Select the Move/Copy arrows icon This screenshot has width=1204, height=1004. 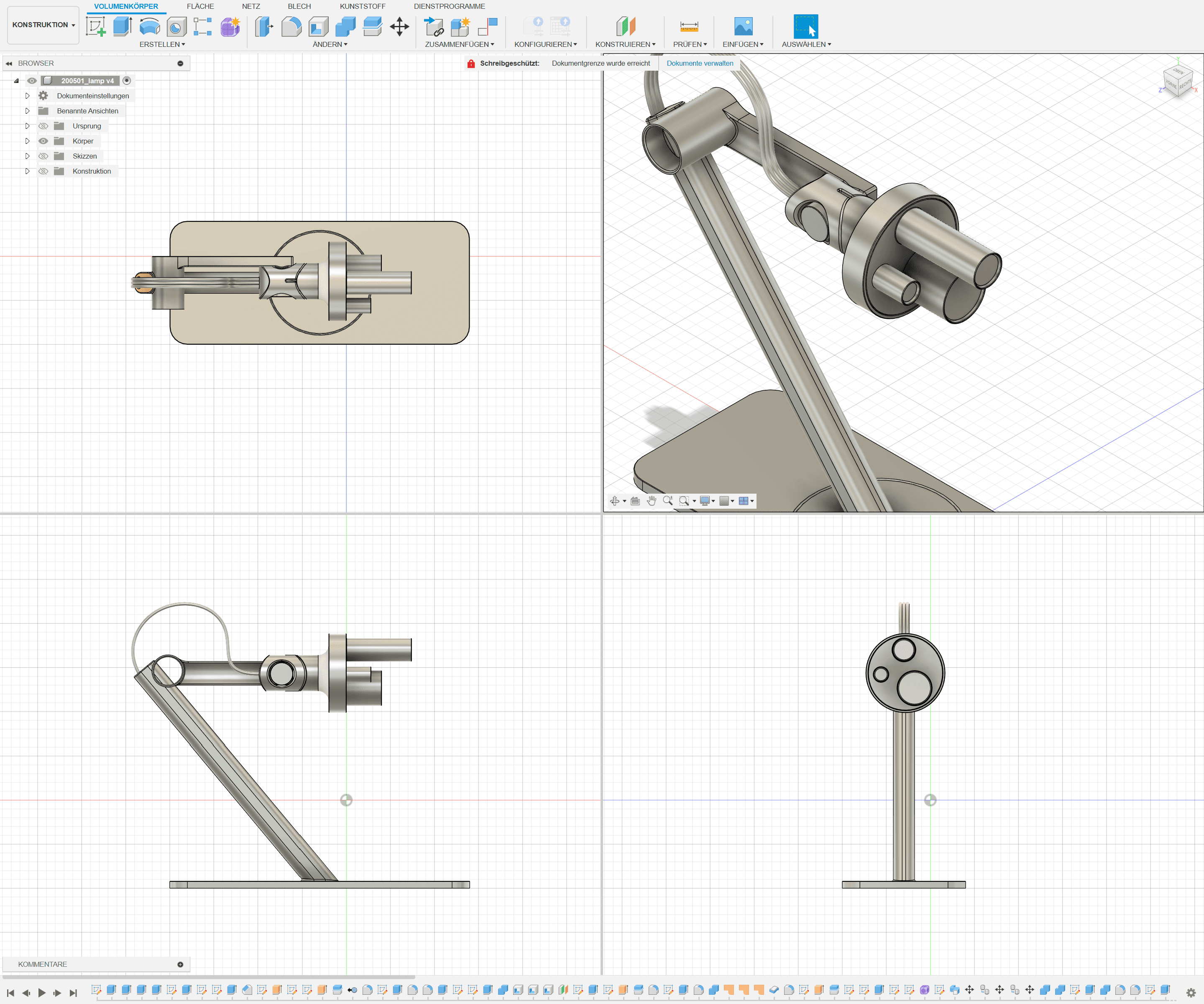[399, 26]
